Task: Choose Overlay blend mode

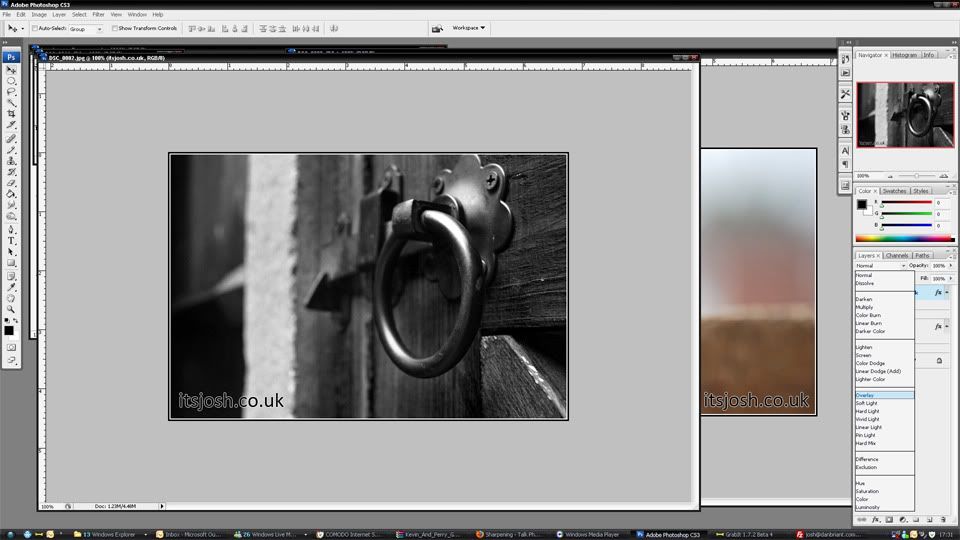Action: 884,396
